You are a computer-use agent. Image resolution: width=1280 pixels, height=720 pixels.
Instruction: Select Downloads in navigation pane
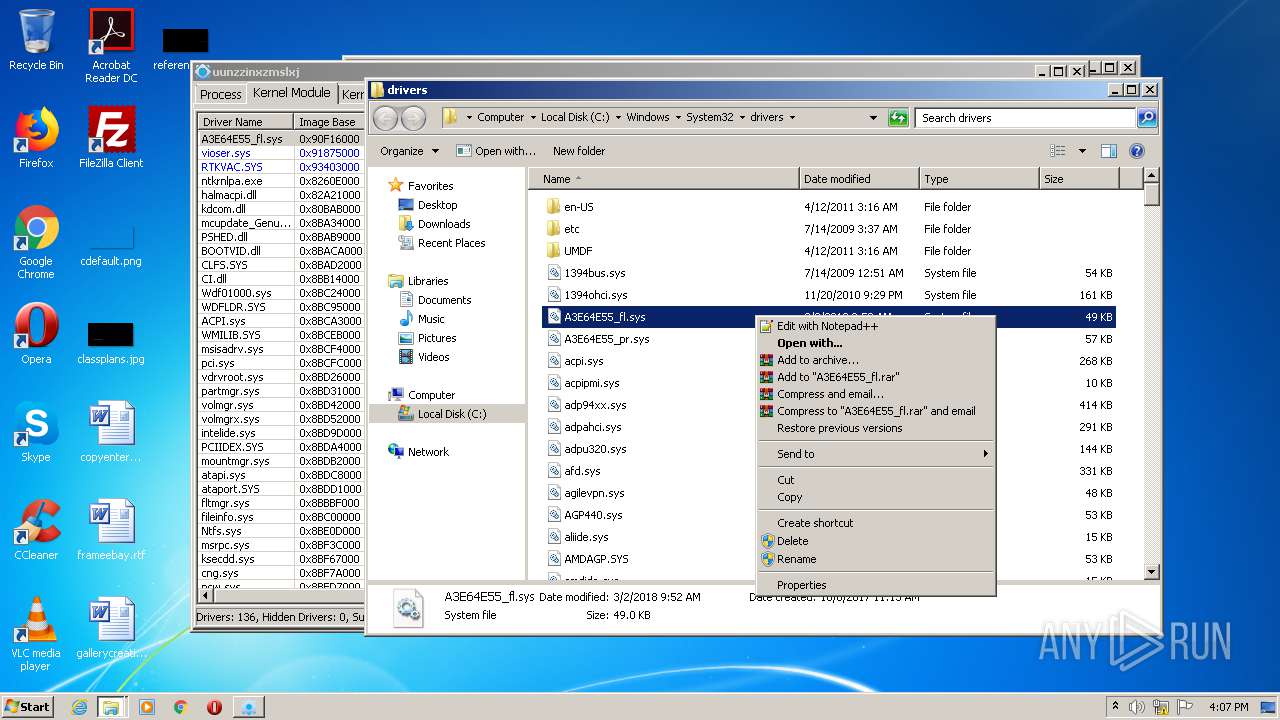point(444,224)
